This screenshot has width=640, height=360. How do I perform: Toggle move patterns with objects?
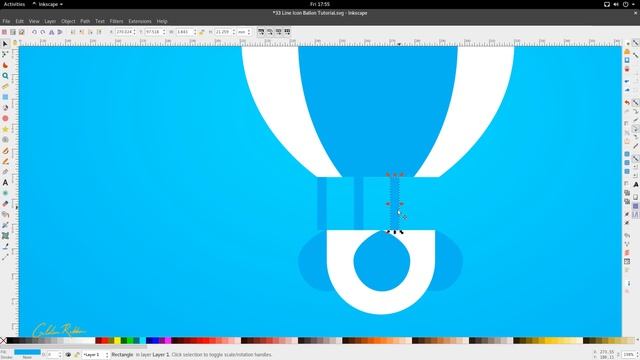pyautogui.click(x=287, y=32)
